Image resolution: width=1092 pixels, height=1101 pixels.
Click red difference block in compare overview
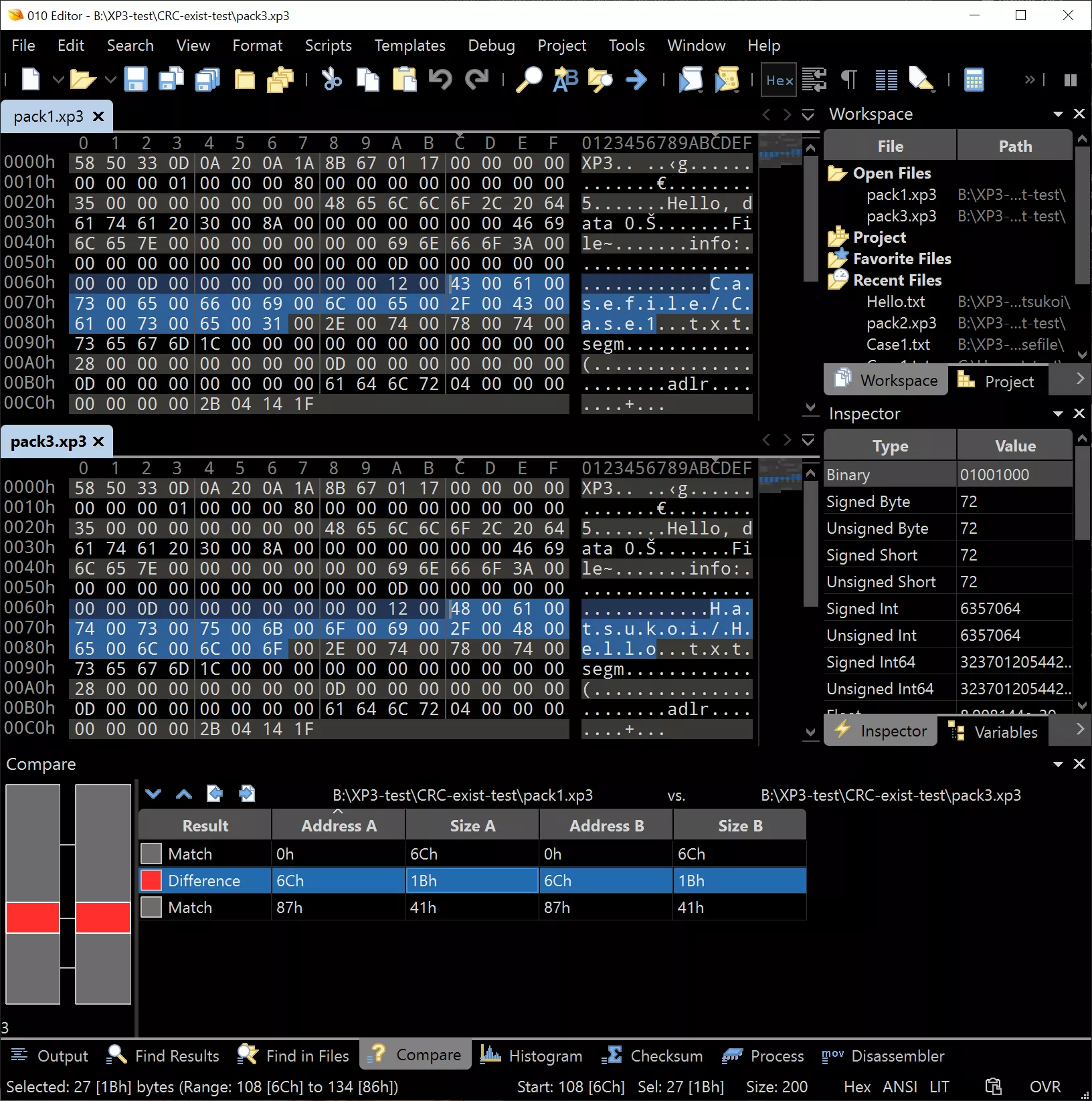point(33,917)
